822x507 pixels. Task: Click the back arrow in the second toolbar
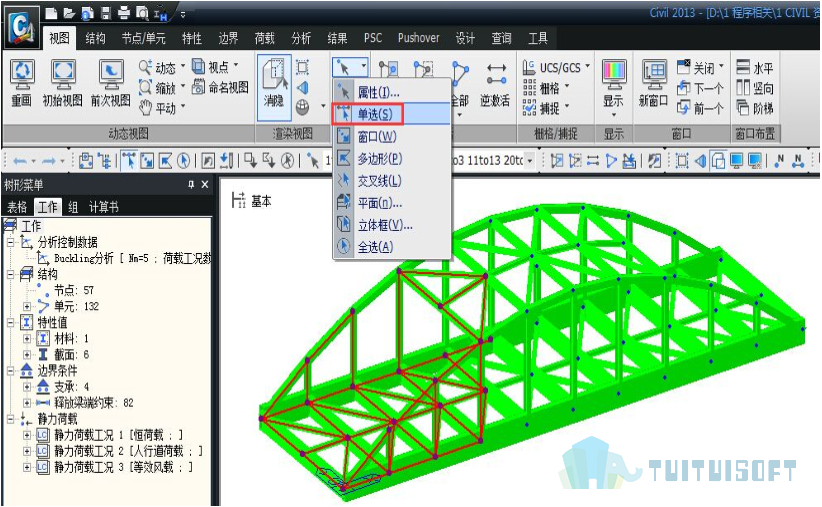[20, 160]
